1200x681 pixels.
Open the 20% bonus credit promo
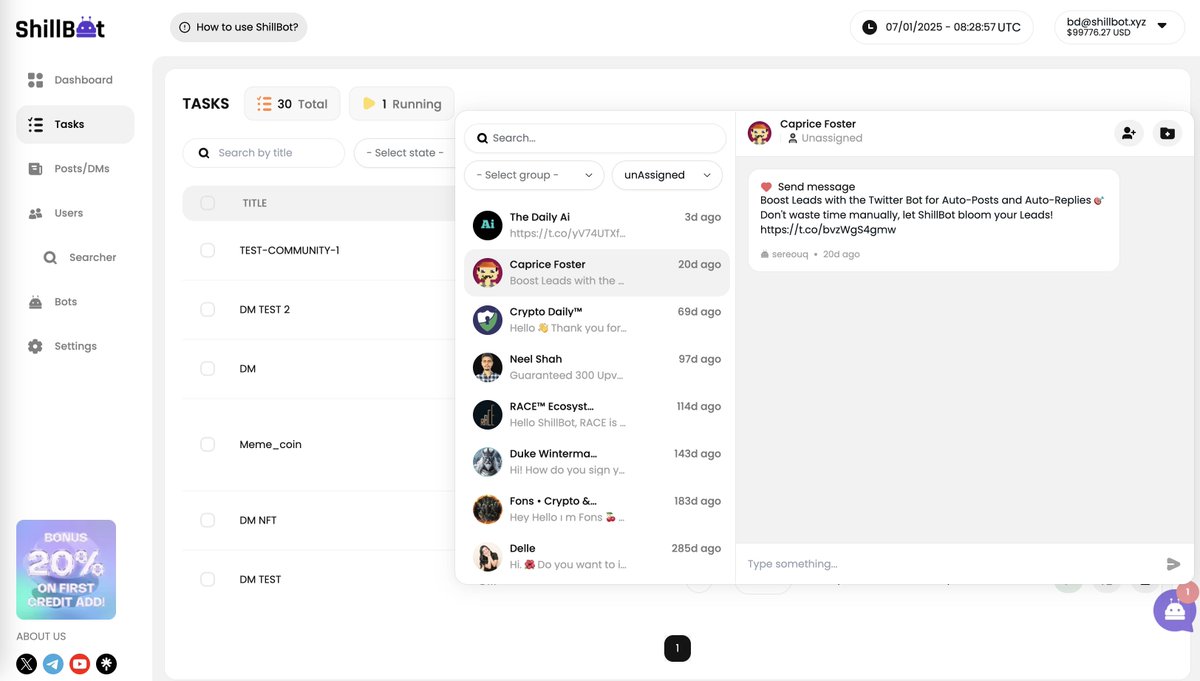click(x=65, y=569)
